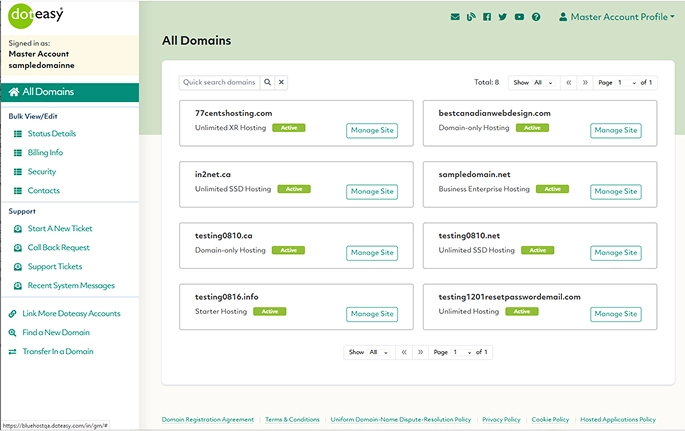This screenshot has width=685, height=431.
Task: Click the top next page arrows
Action: click(585, 83)
